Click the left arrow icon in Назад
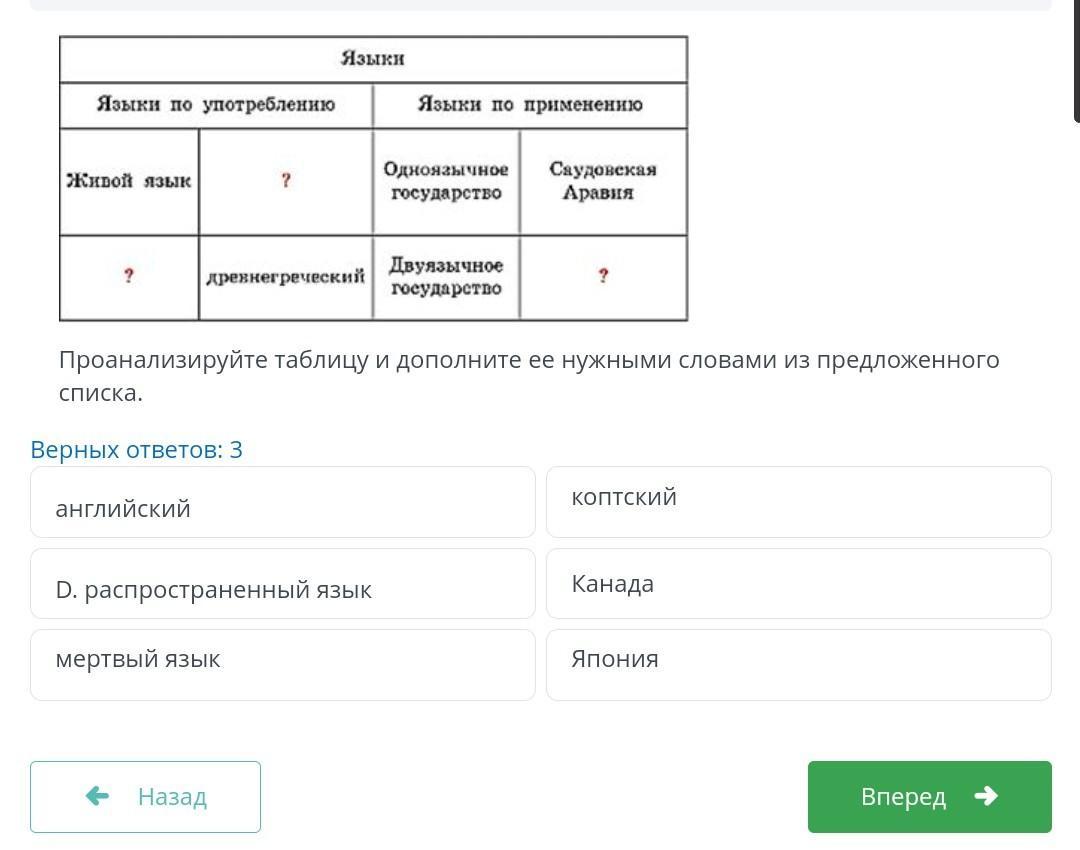The height and width of the screenshot is (850, 1080). pyautogui.click(x=97, y=796)
